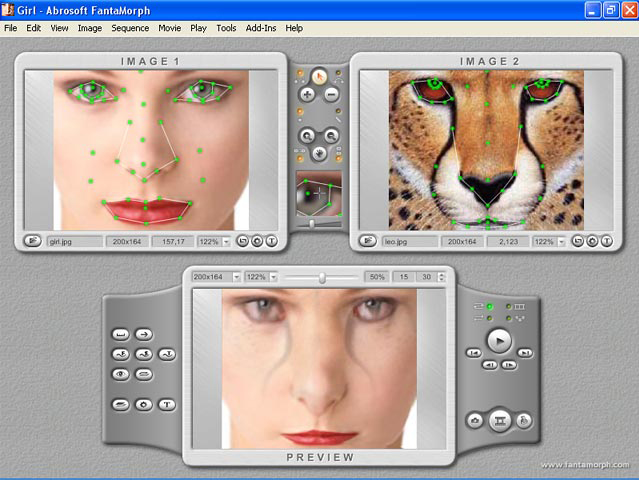Image resolution: width=639 pixels, height=480 pixels.
Task: Click the T text button in left preview panel
Action: click(167, 404)
